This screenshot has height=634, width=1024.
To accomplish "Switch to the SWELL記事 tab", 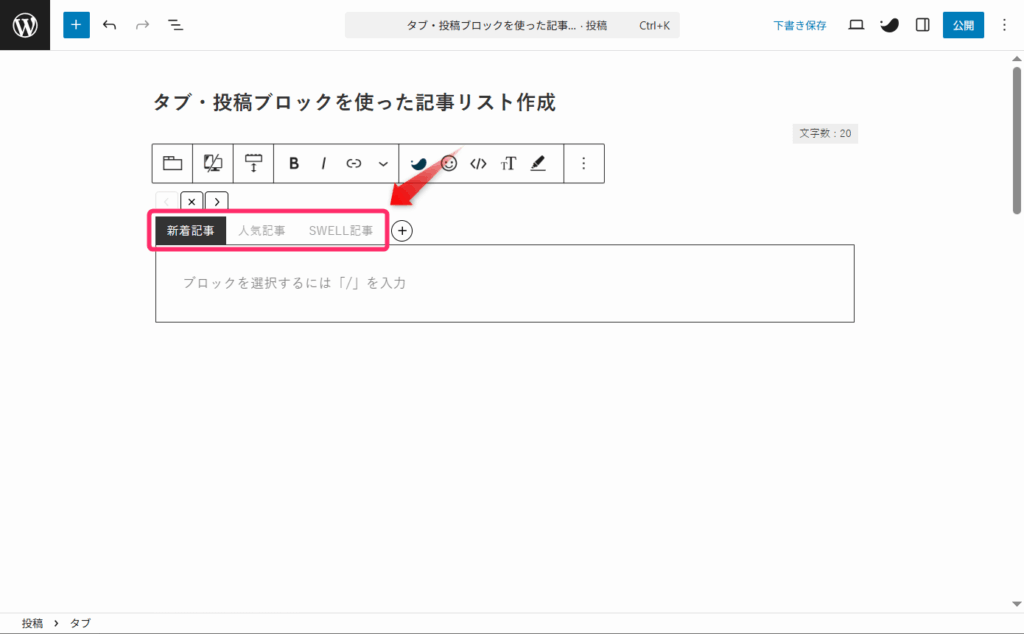I will pyautogui.click(x=341, y=230).
